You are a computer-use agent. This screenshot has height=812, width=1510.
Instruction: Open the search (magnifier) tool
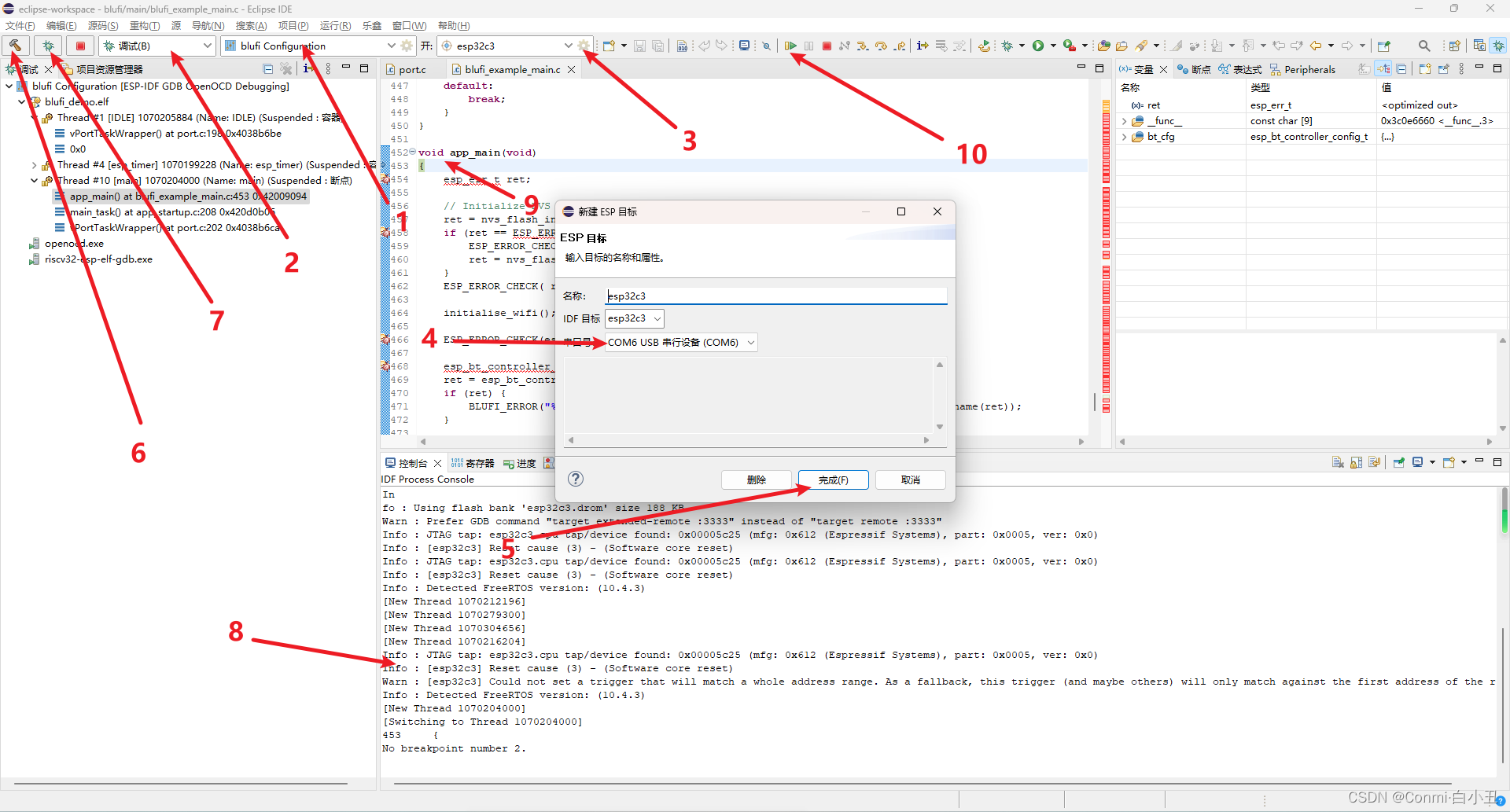tap(1424, 45)
